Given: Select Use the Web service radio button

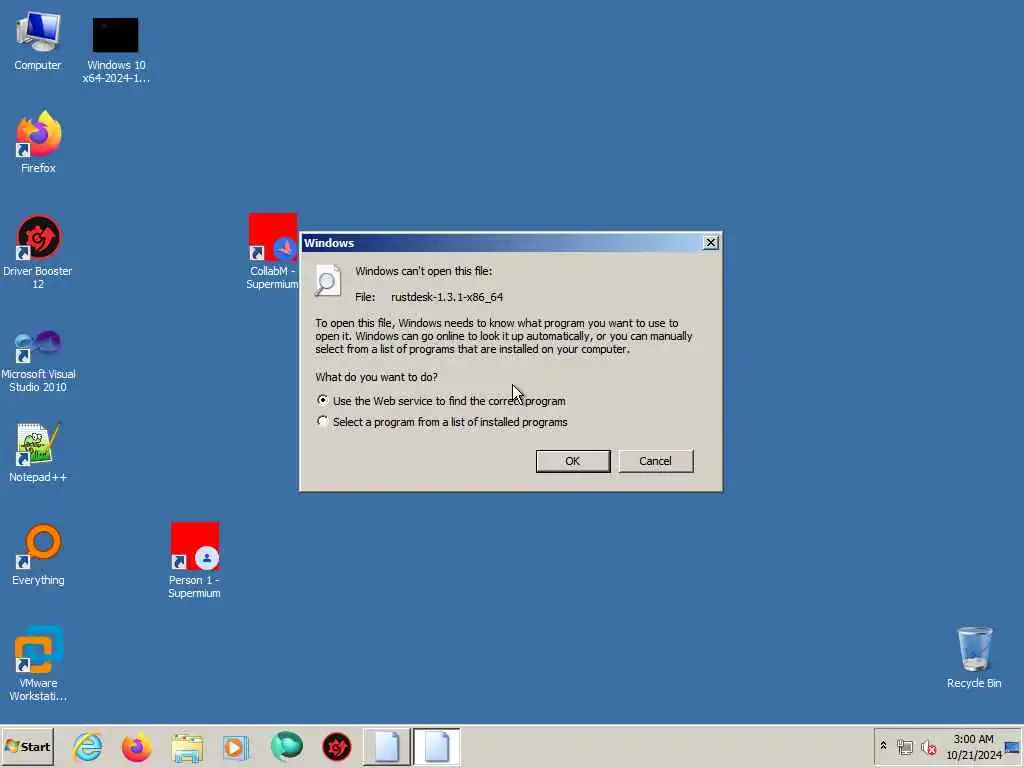Looking at the screenshot, I should pyautogui.click(x=323, y=400).
